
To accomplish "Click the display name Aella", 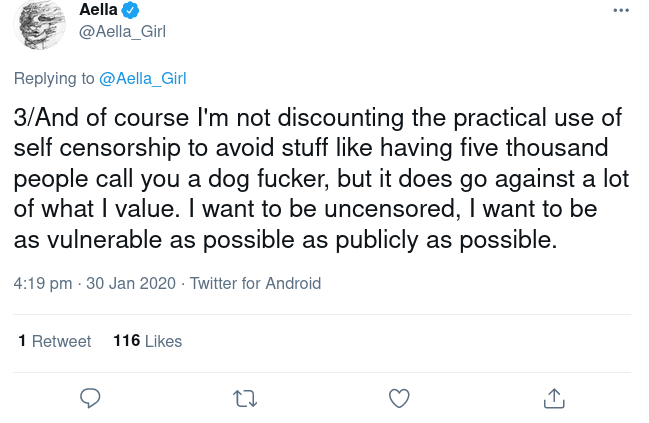I will click(98, 10).
